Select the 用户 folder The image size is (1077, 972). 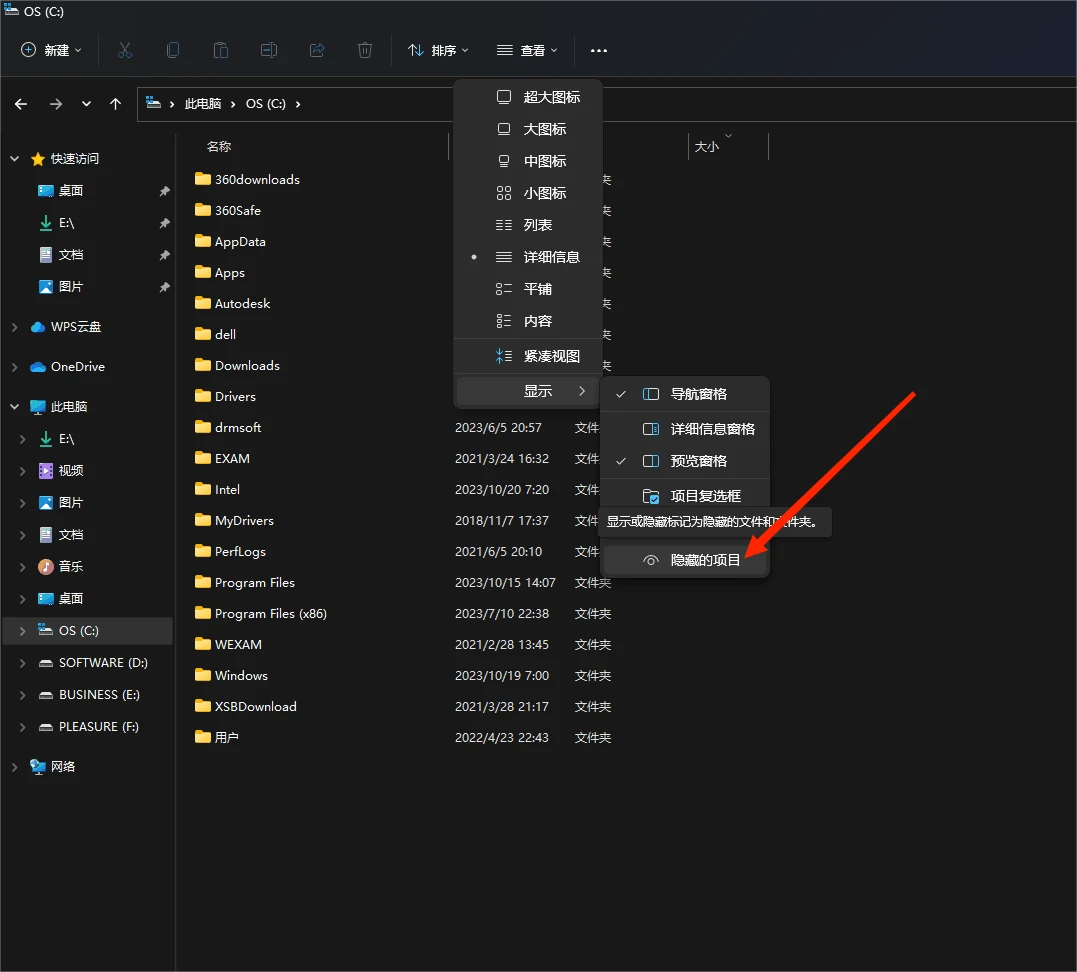click(227, 737)
